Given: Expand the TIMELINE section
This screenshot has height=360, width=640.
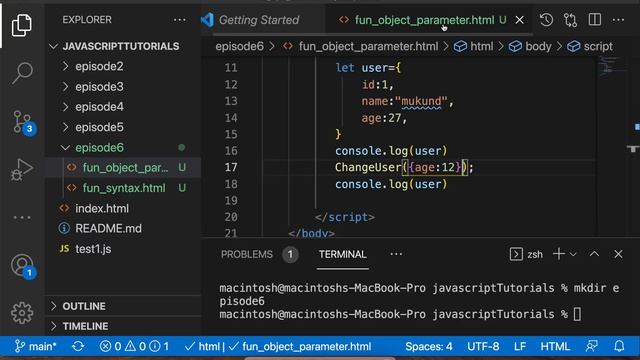Looking at the screenshot, I should [x=85, y=326].
